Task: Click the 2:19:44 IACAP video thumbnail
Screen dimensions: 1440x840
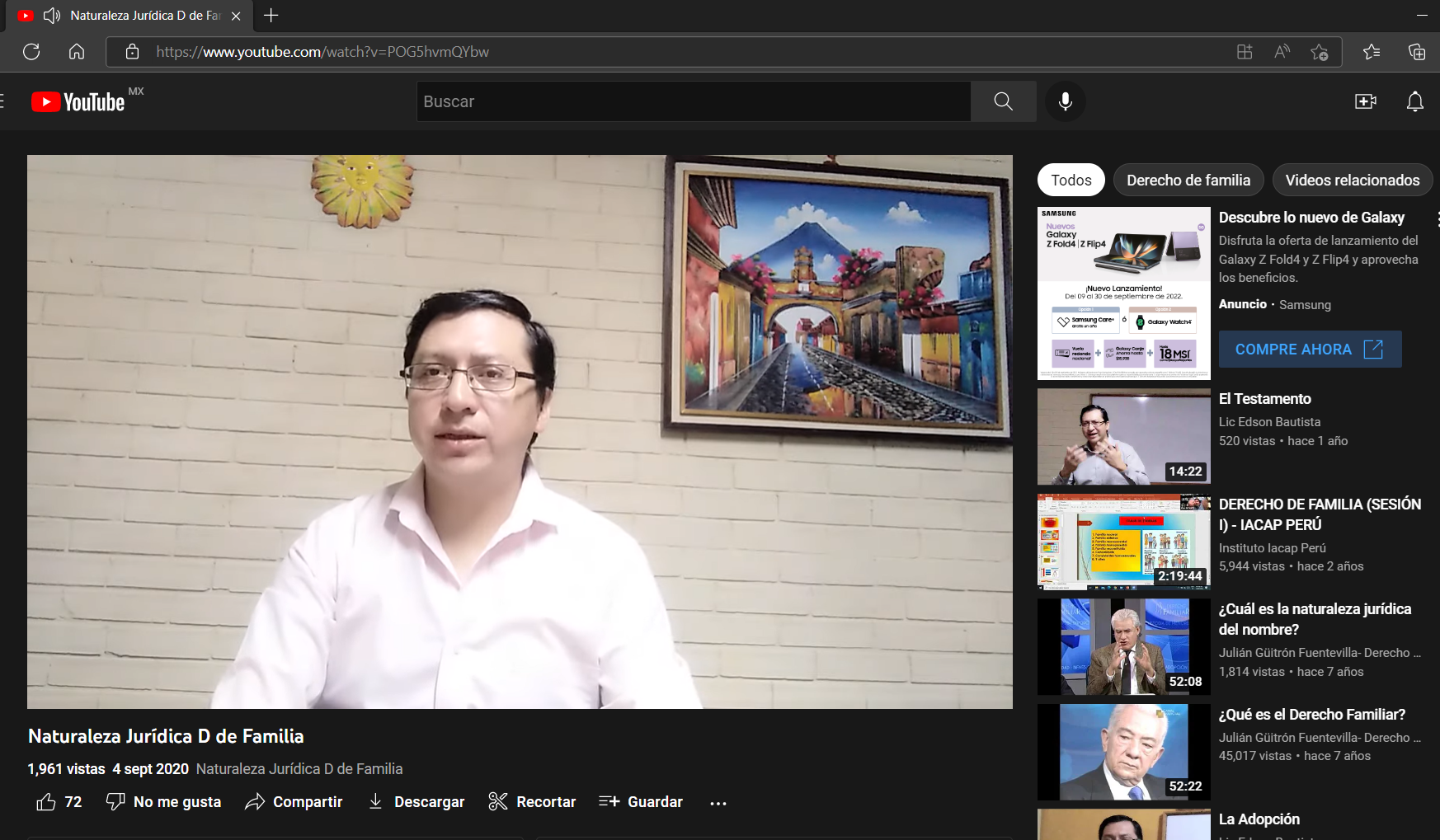Action: click(1124, 542)
